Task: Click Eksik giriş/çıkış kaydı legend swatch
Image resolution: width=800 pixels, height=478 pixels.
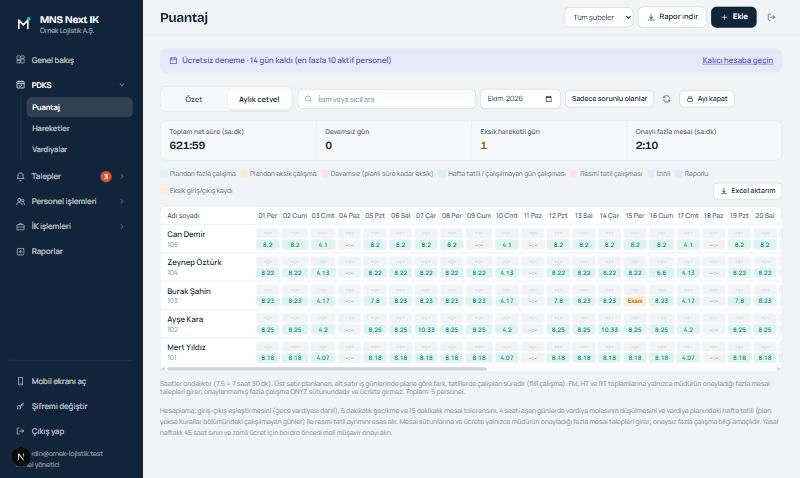Action: [x=164, y=191]
